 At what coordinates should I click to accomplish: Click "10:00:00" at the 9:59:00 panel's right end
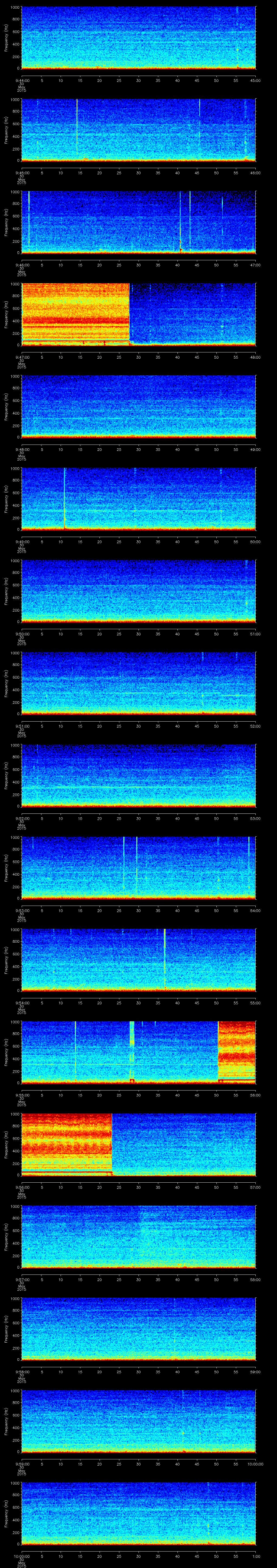click(255, 1464)
